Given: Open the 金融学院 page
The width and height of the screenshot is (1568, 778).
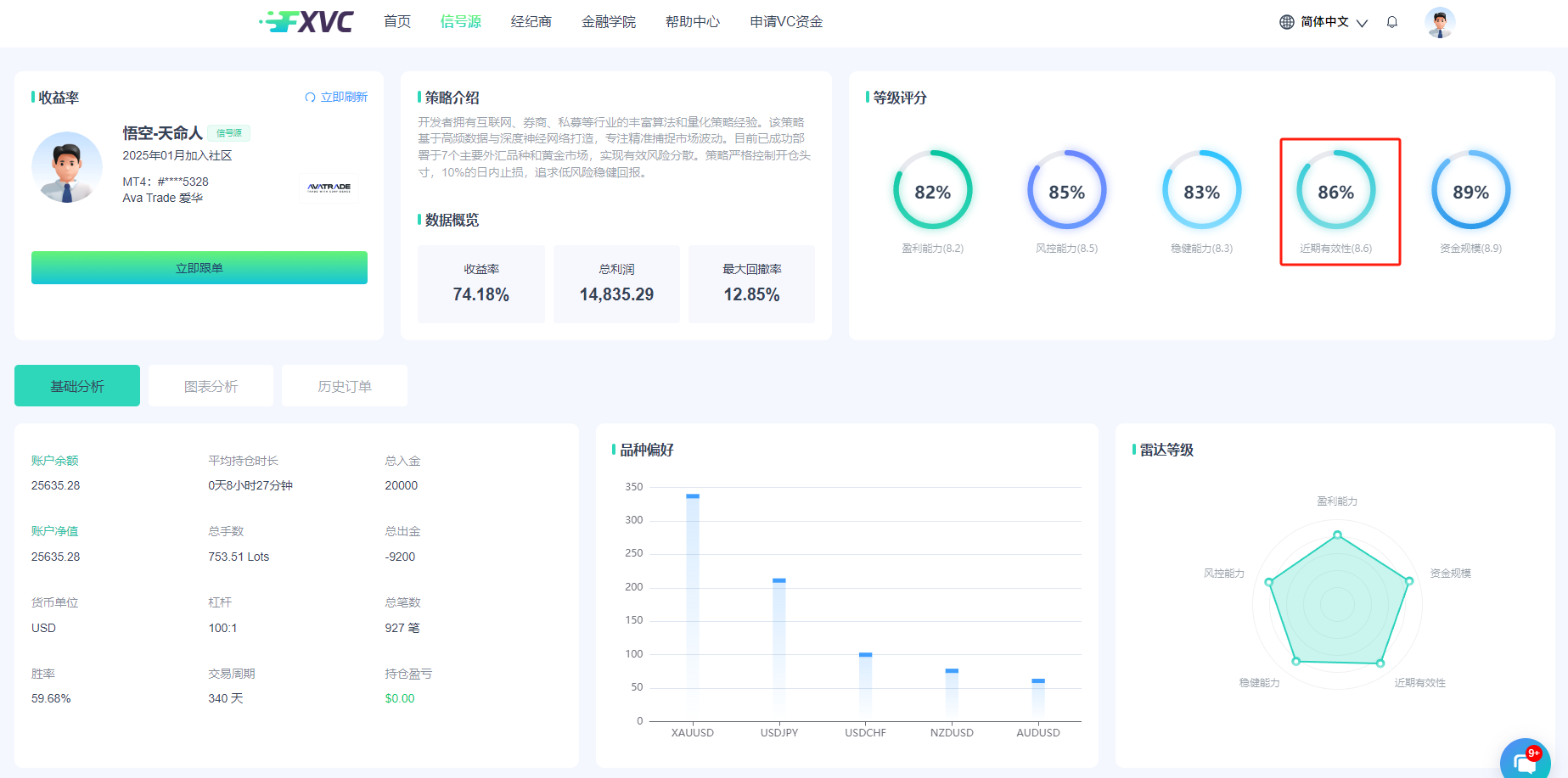Looking at the screenshot, I should coord(608,22).
